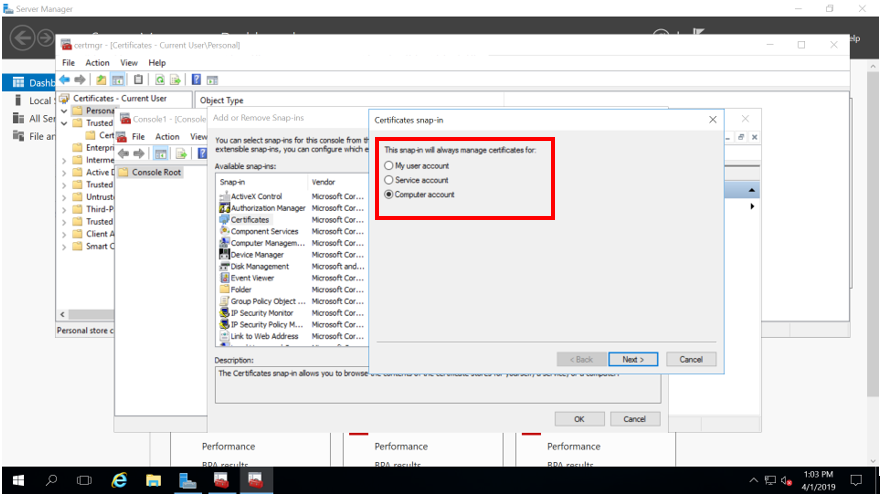Screen dimensions: 882x494
Task: Open Task View from taskbar
Action: [x=84, y=480]
